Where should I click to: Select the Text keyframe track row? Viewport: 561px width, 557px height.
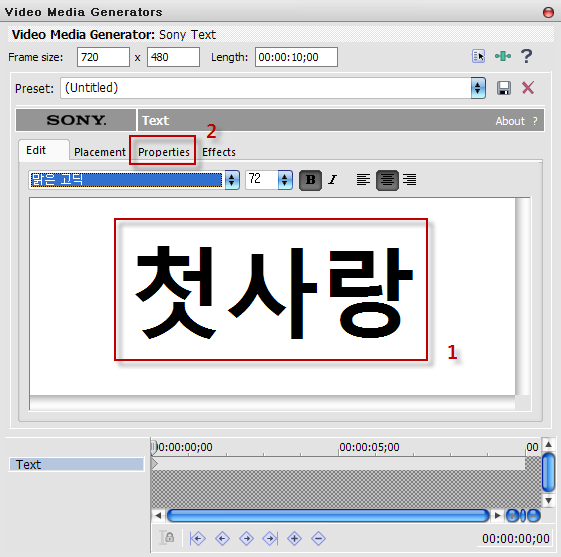(x=76, y=464)
